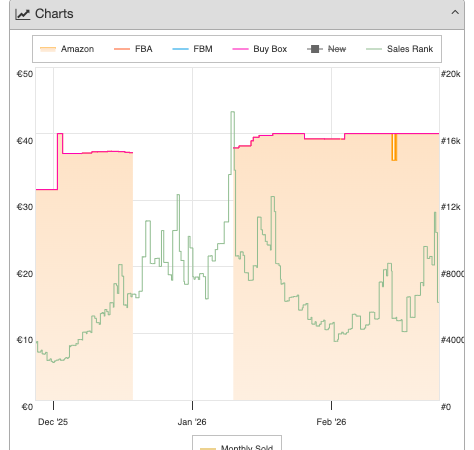This screenshot has height=450, width=474.
Task: Click the #0 rank axis label
Action: tap(446, 407)
